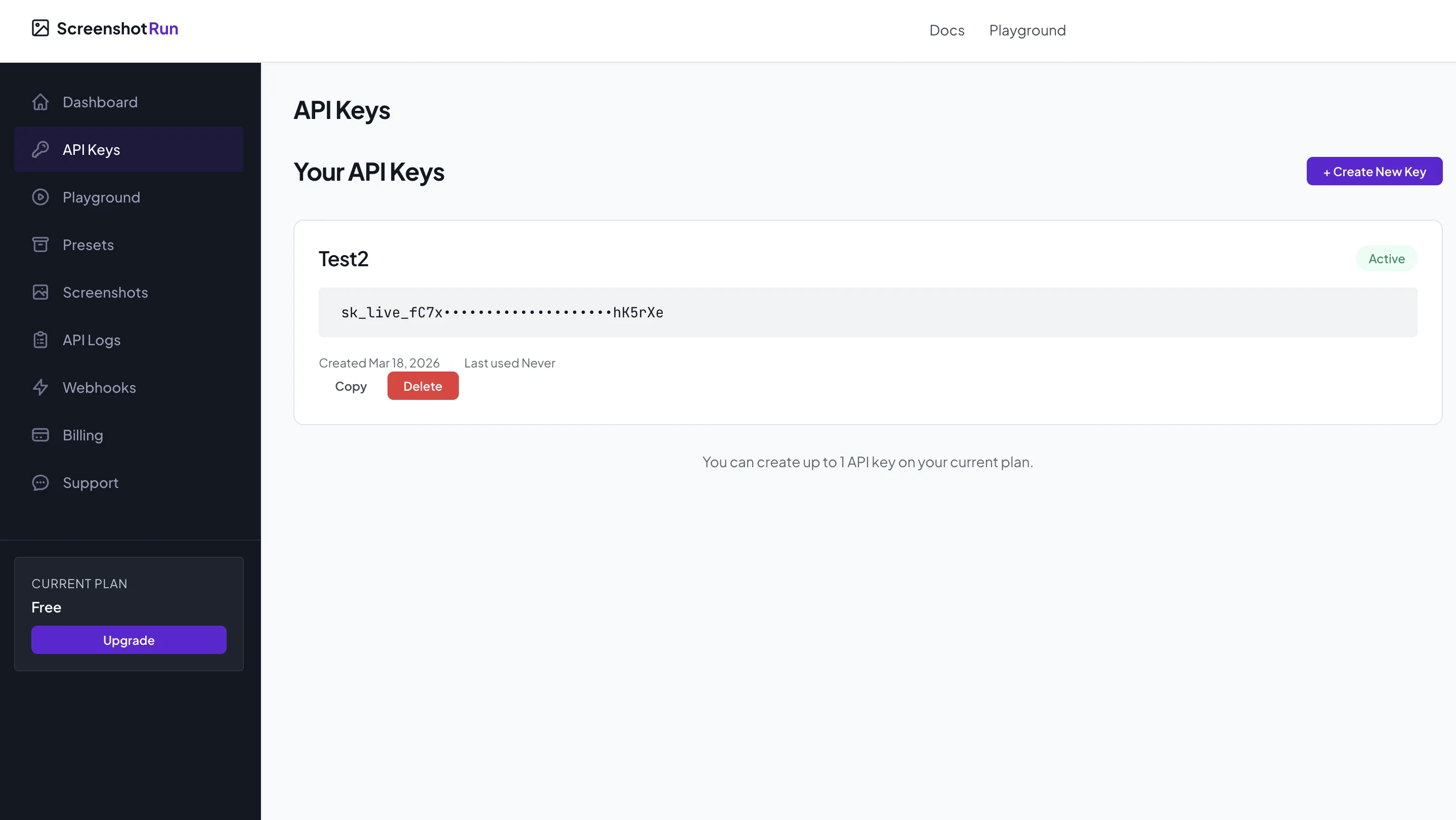Click the API Logs clipboard icon
Viewport: 1456px width, 820px height.
click(40, 339)
